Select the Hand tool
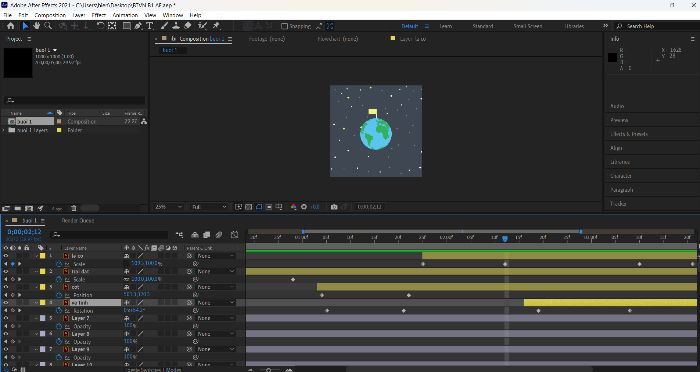700x372 pixels. point(37,26)
